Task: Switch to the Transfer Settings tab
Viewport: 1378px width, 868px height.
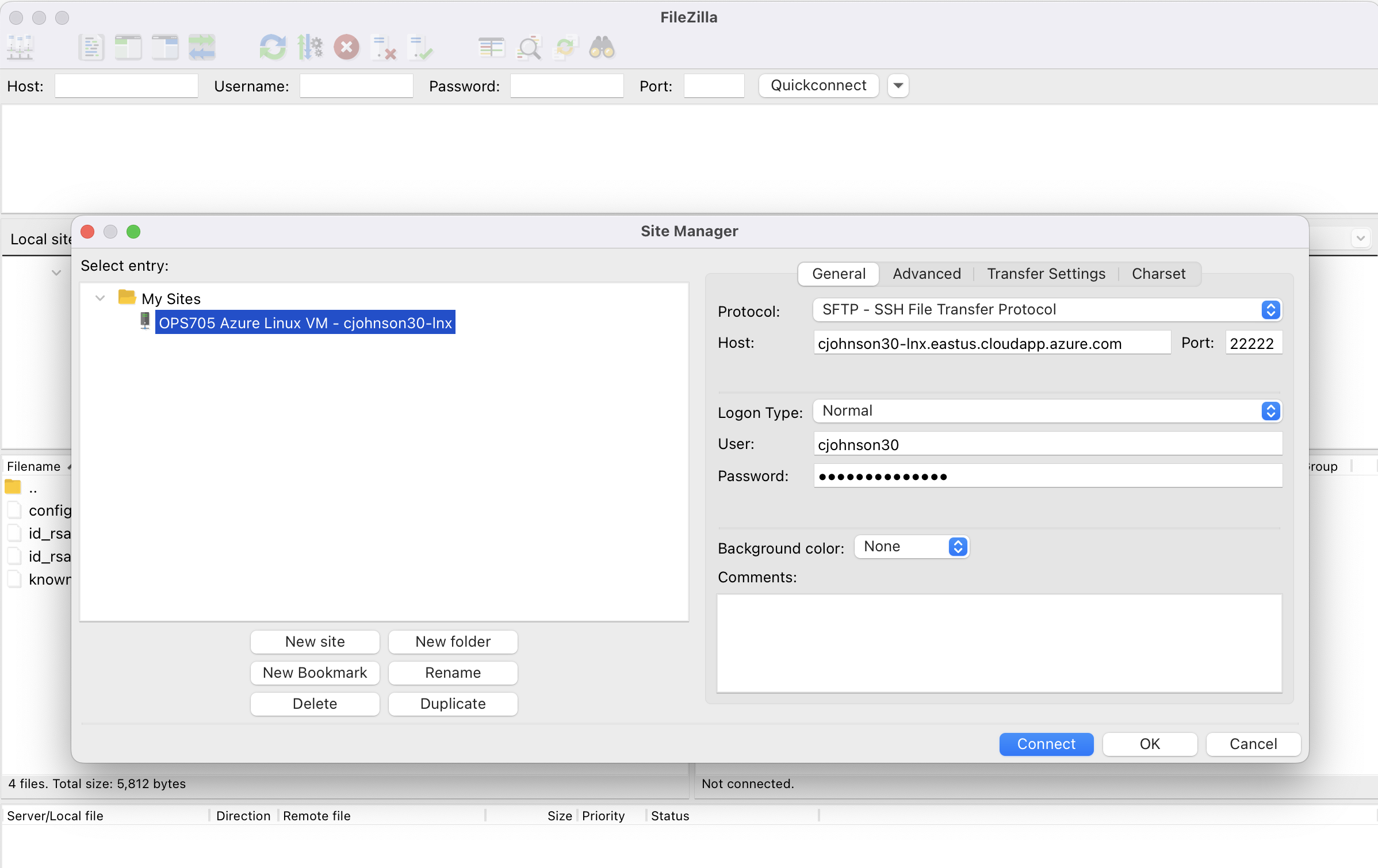Action: click(1045, 273)
